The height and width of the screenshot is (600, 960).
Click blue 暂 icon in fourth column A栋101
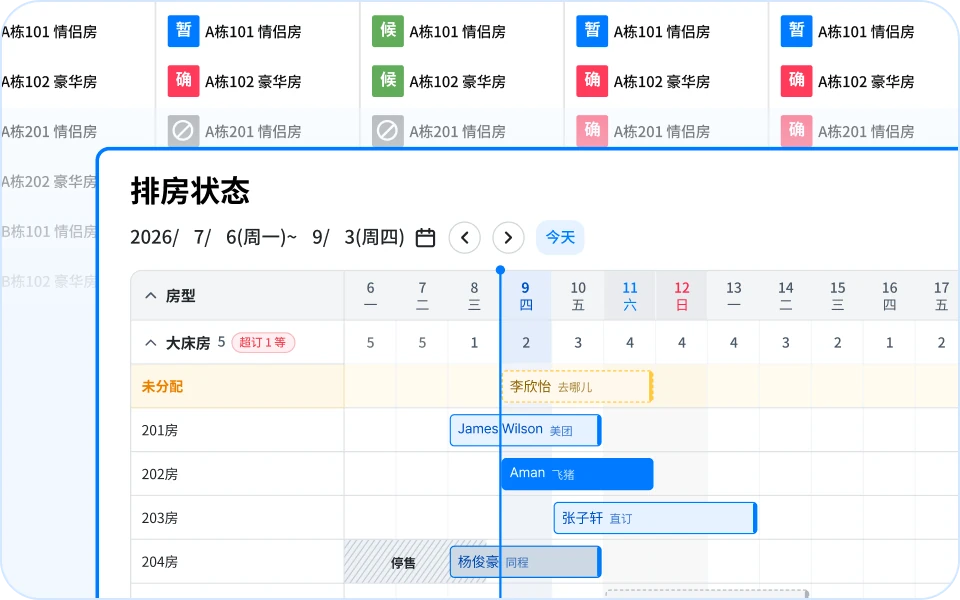[x=592, y=31]
